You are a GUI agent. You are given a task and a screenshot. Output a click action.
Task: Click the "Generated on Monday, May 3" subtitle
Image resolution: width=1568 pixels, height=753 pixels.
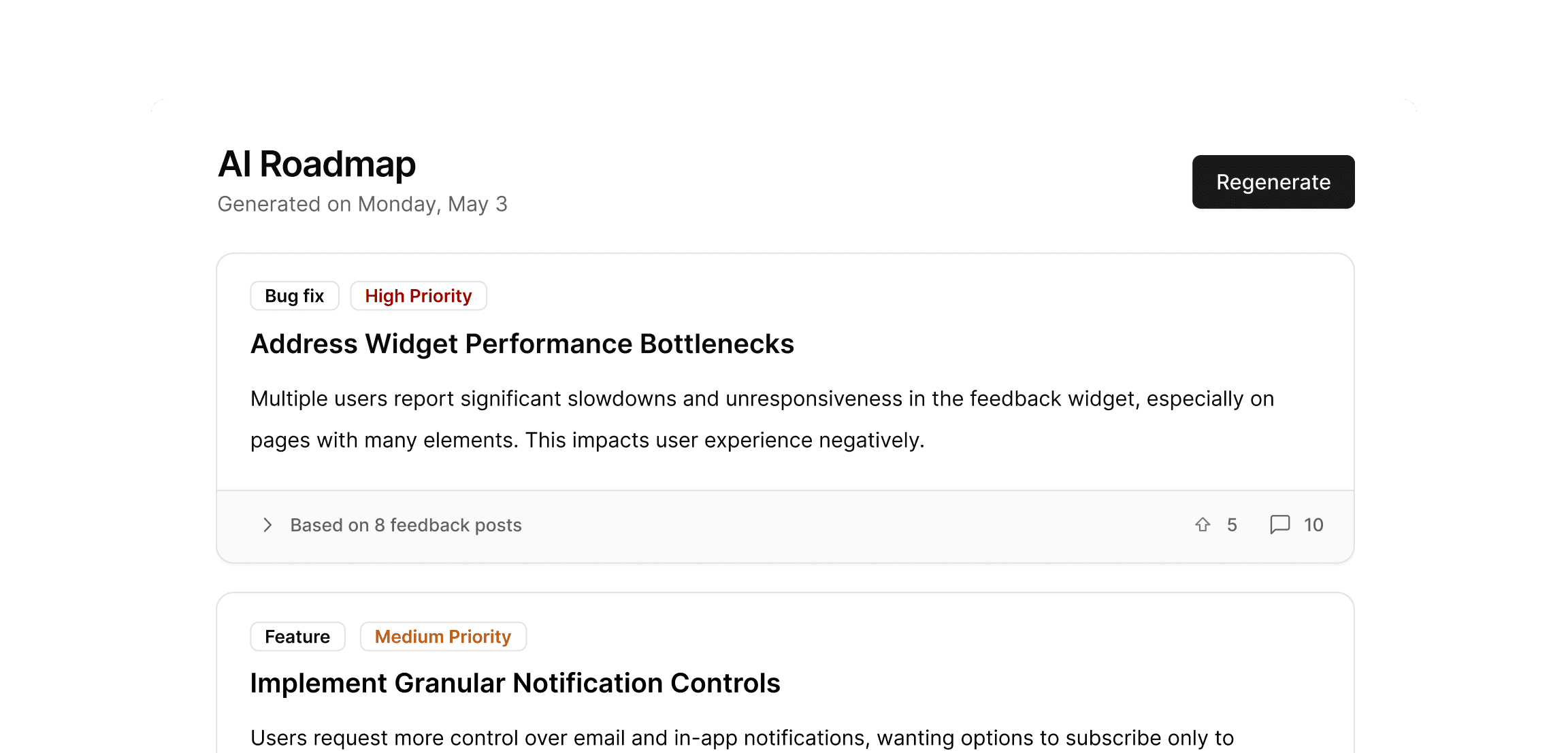tap(362, 204)
